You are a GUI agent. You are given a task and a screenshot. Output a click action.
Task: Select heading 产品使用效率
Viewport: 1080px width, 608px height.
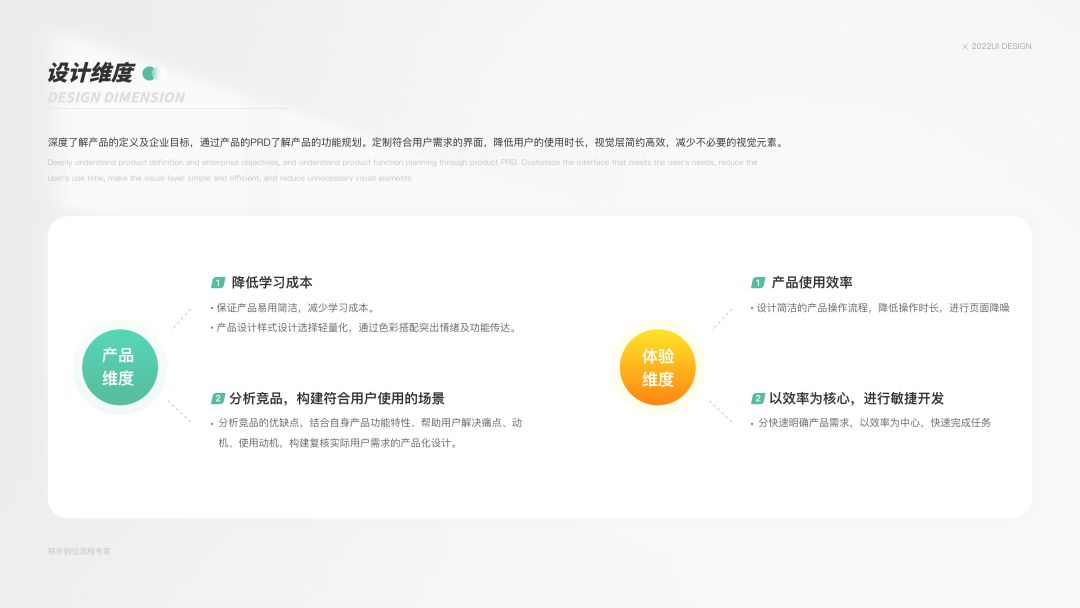click(811, 282)
